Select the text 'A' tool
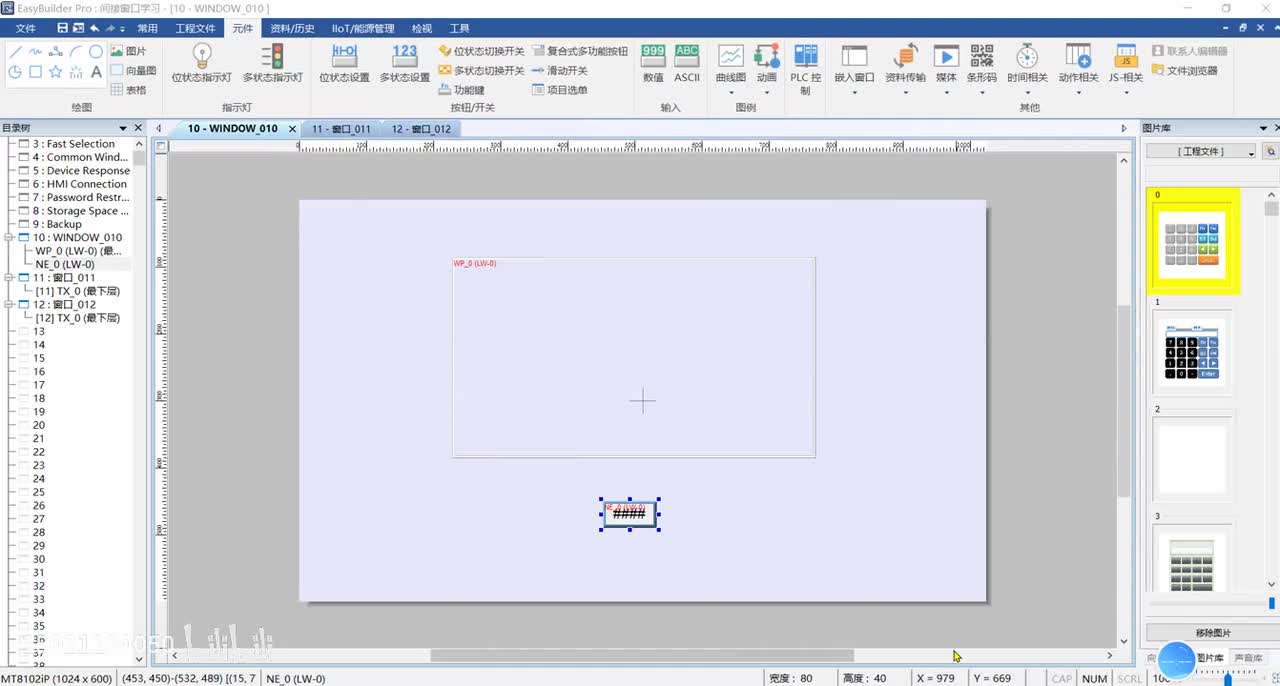 click(96, 72)
